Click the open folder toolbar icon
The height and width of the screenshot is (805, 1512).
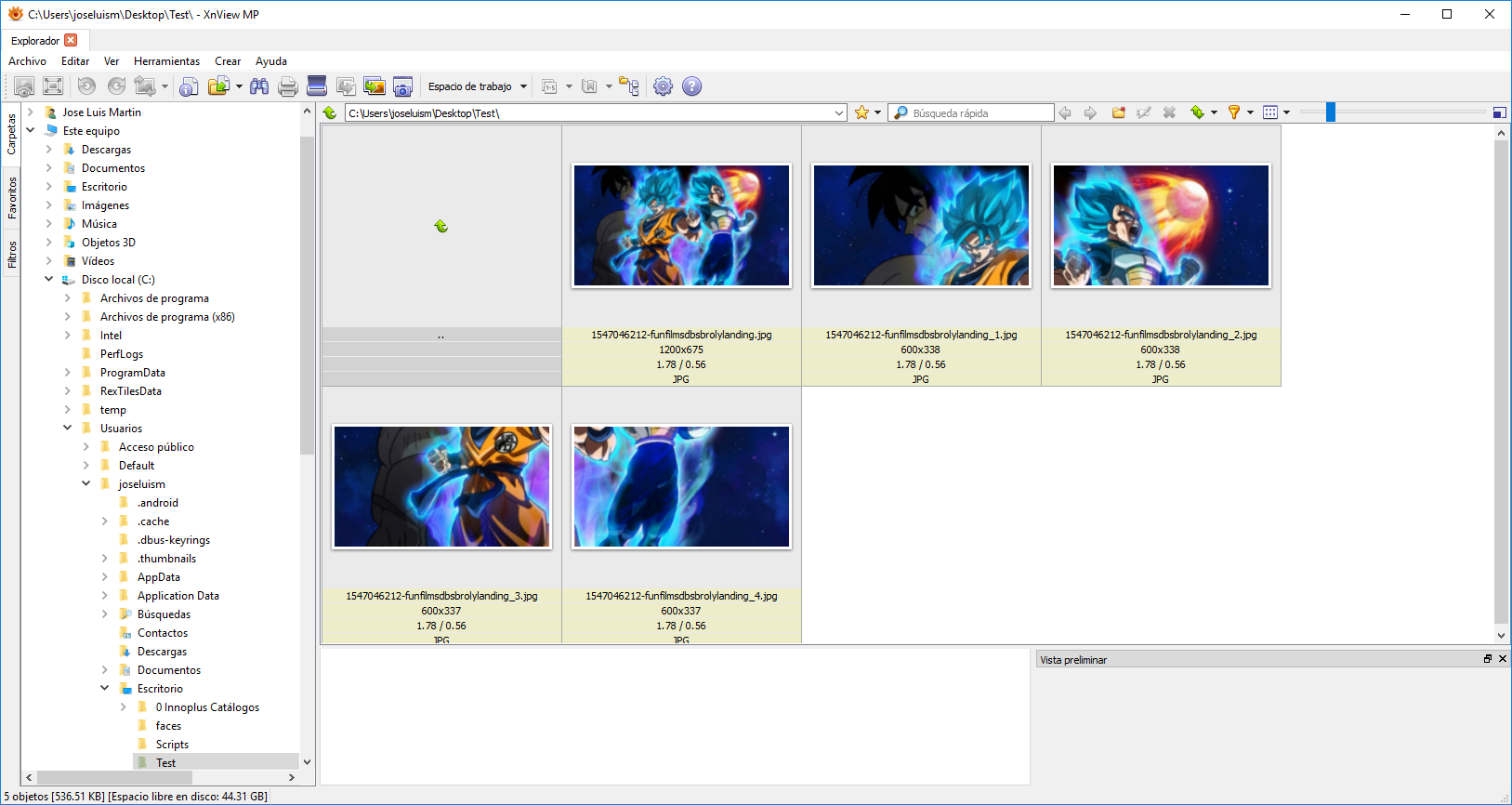218,86
